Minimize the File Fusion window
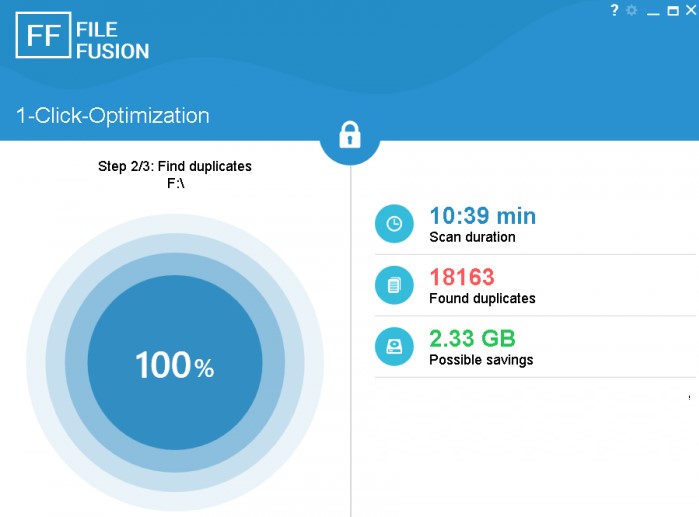The image size is (699, 517). (x=653, y=13)
